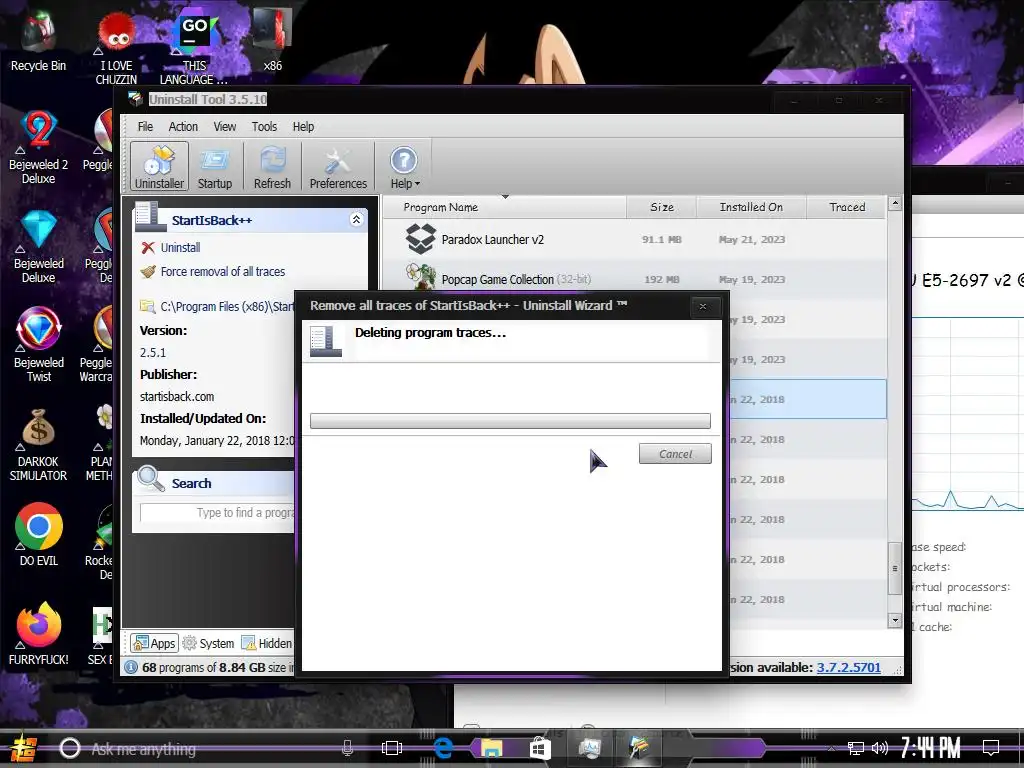Open the Bejeweled 2 Deluxe shortcut
The height and width of the screenshot is (768, 1024).
(x=39, y=147)
